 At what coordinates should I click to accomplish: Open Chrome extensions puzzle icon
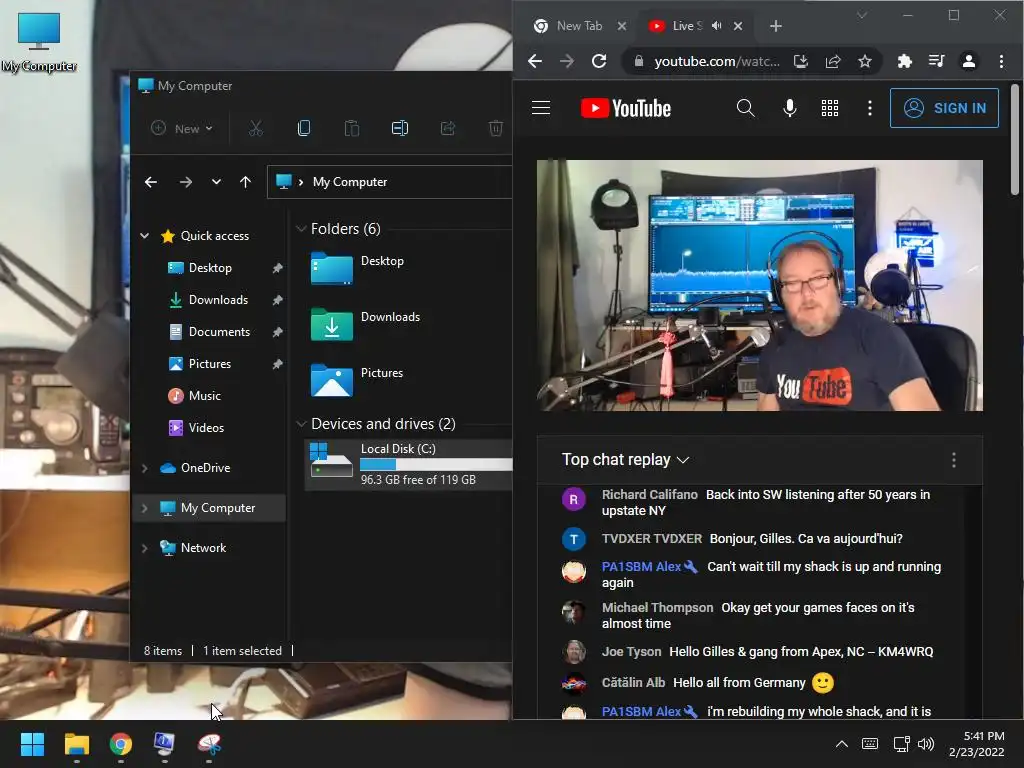pos(904,61)
